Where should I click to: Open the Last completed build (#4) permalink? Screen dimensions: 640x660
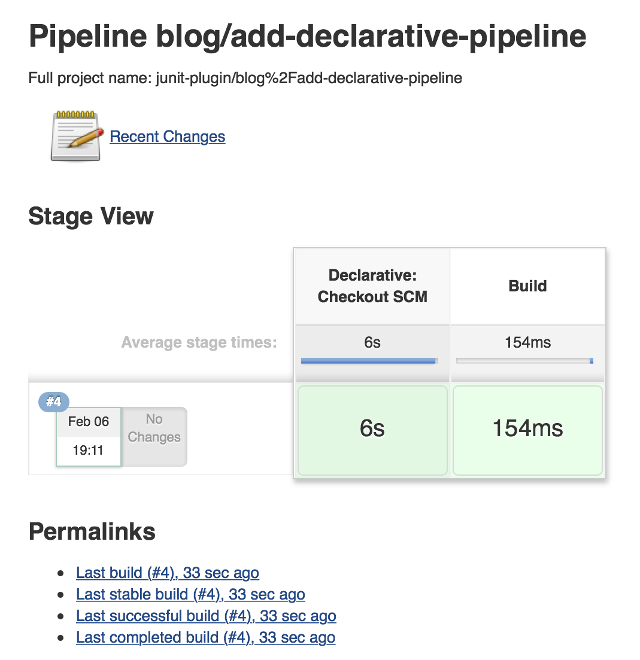click(x=205, y=637)
